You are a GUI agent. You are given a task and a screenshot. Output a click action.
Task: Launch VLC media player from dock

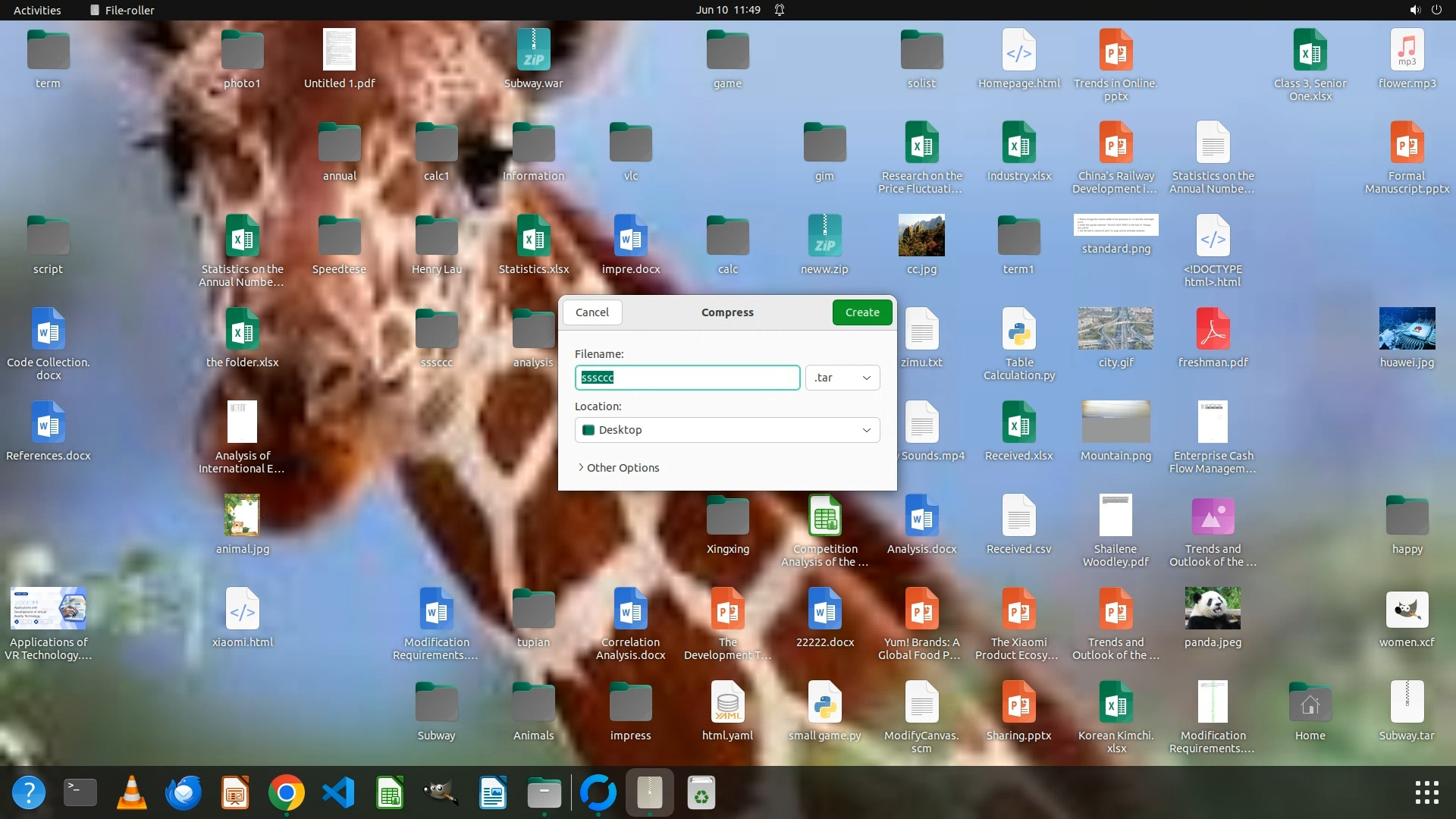point(131,793)
